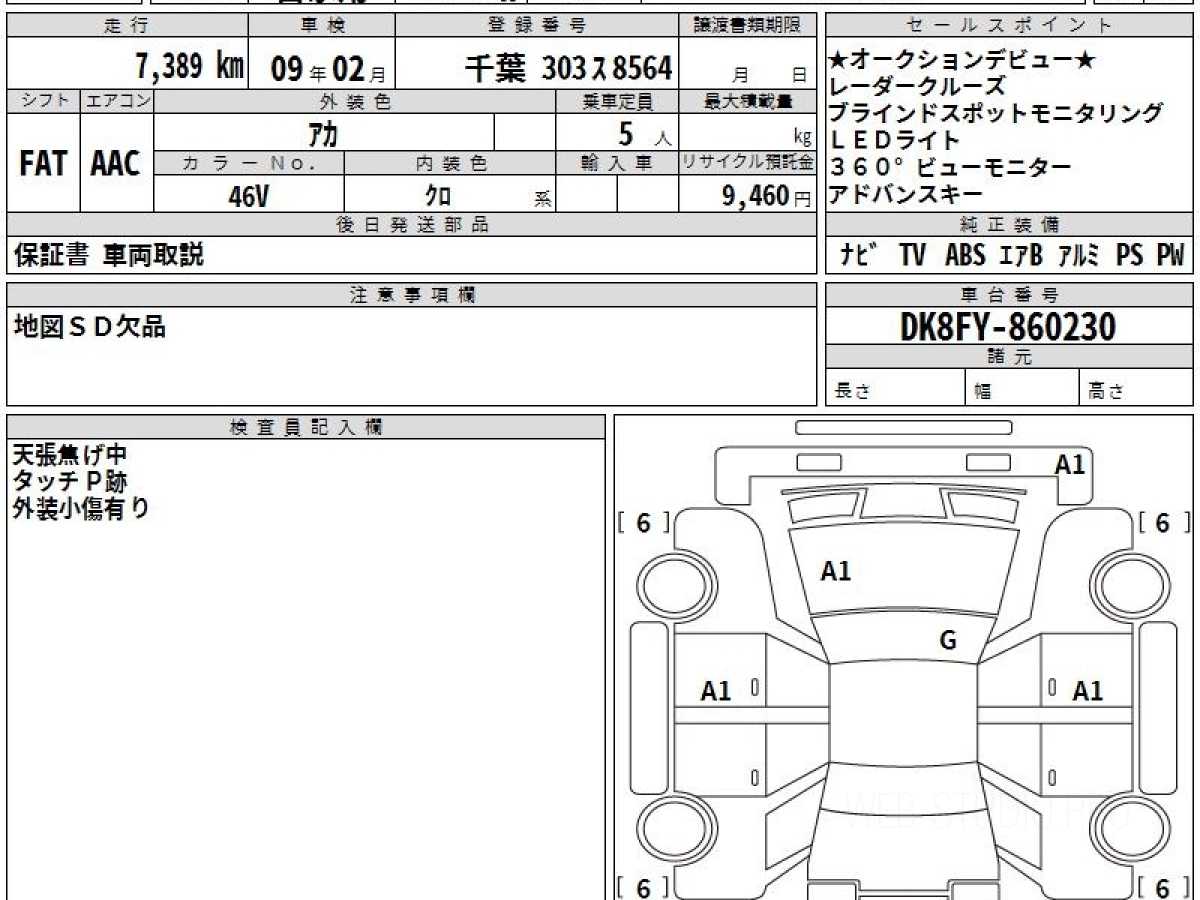Click inspector note タッチP跡
Viewport: 1200px width, 900px height.
[x=70, y=481]
